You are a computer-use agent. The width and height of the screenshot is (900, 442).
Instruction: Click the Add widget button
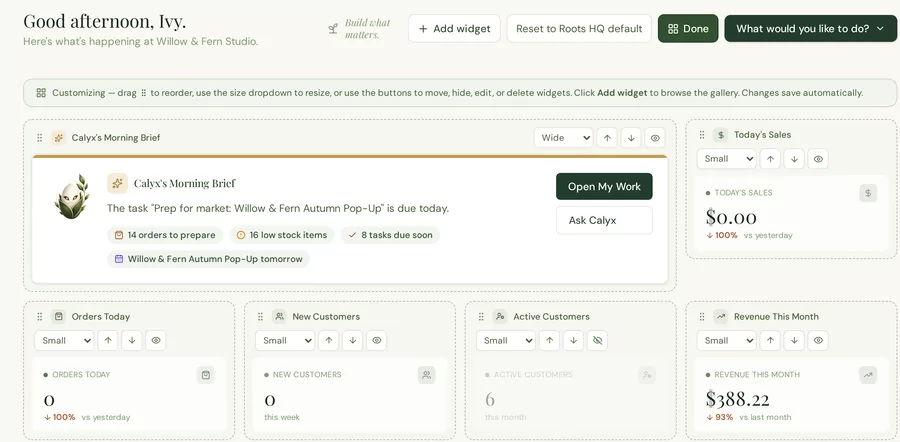click(x=455, y=29)
